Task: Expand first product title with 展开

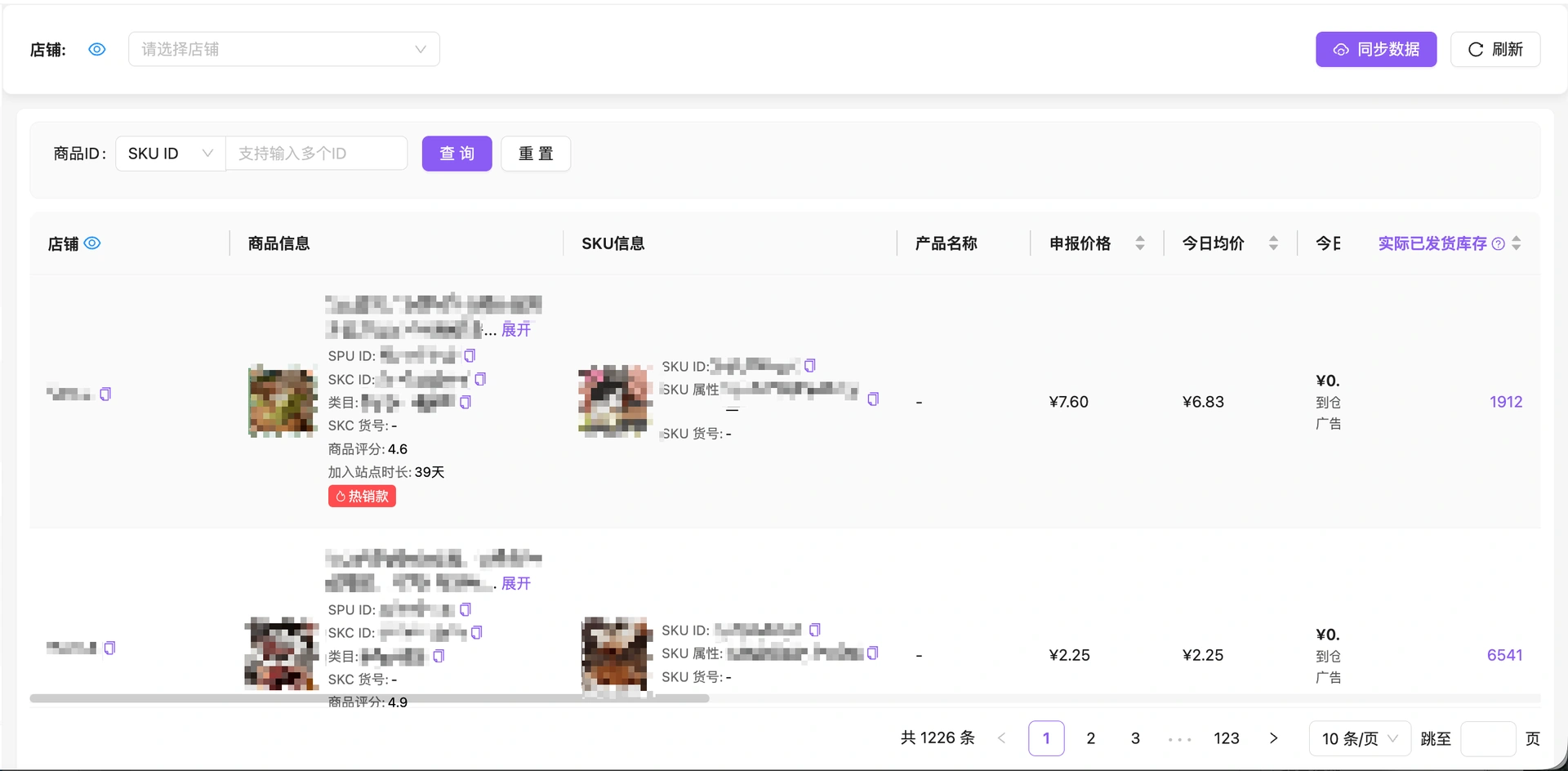Action: [516, 329]
